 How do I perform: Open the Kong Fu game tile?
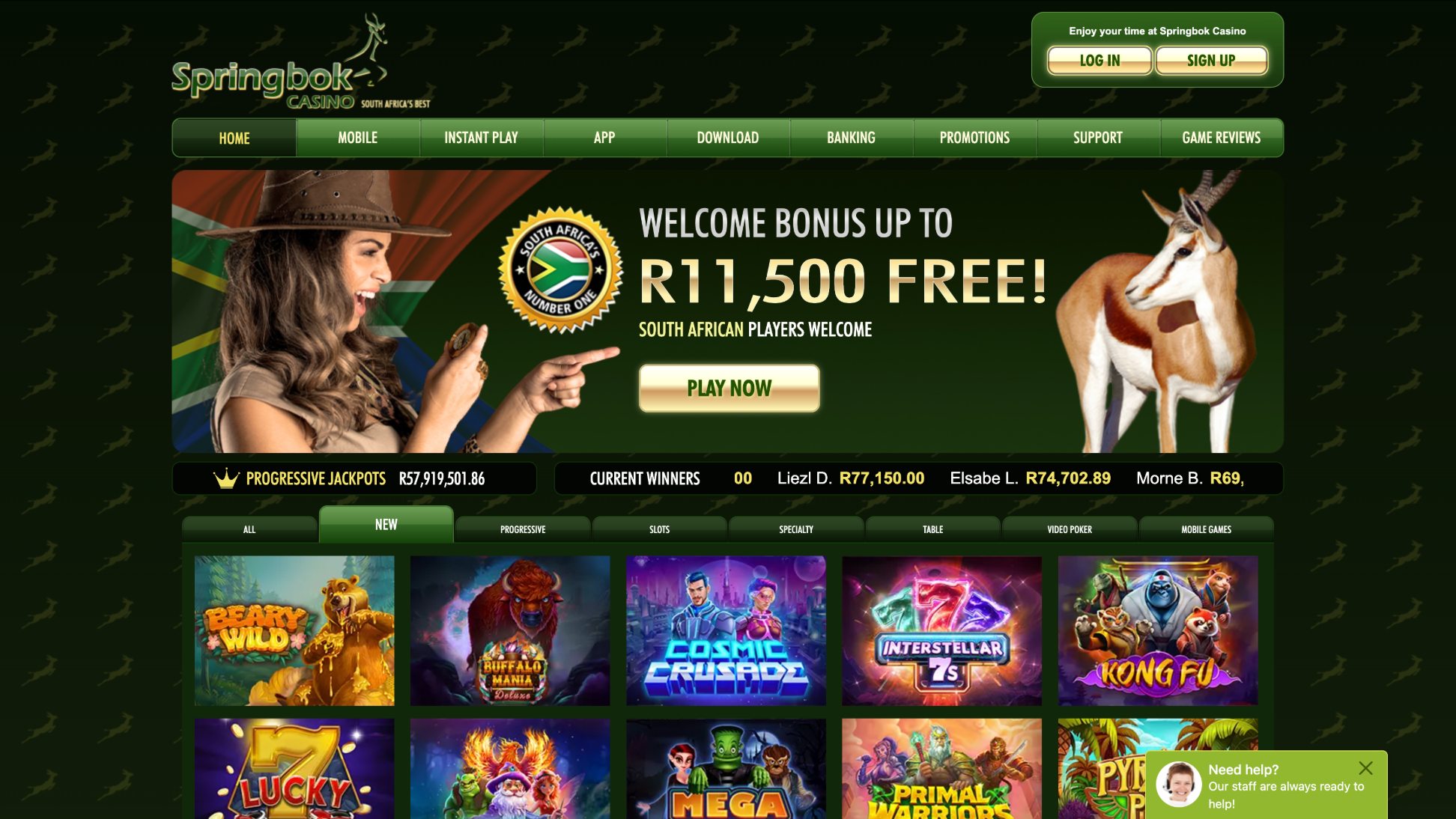(x=1158, y=630)
